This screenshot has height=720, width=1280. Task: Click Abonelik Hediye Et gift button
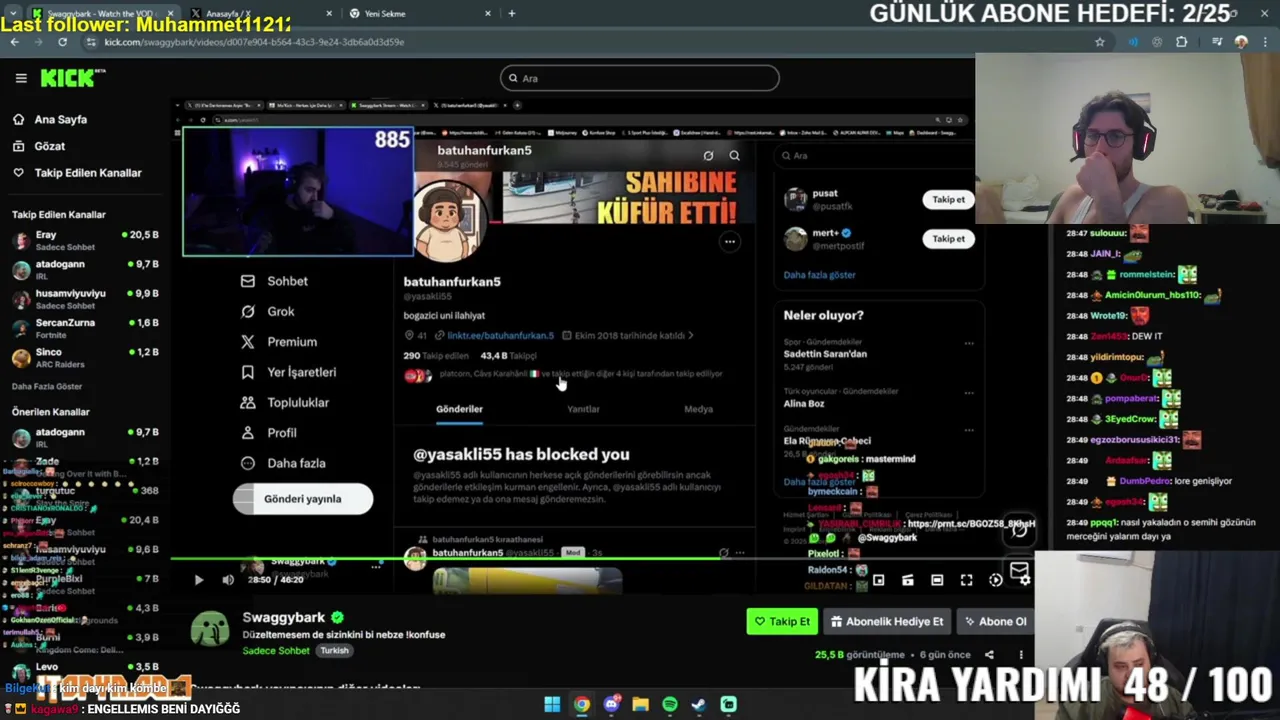(887, 621)
